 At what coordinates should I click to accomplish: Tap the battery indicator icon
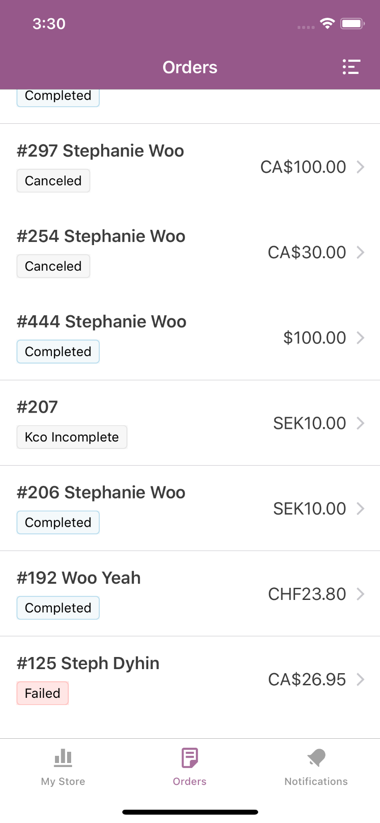pyautogui.click(x=352, y=24)
